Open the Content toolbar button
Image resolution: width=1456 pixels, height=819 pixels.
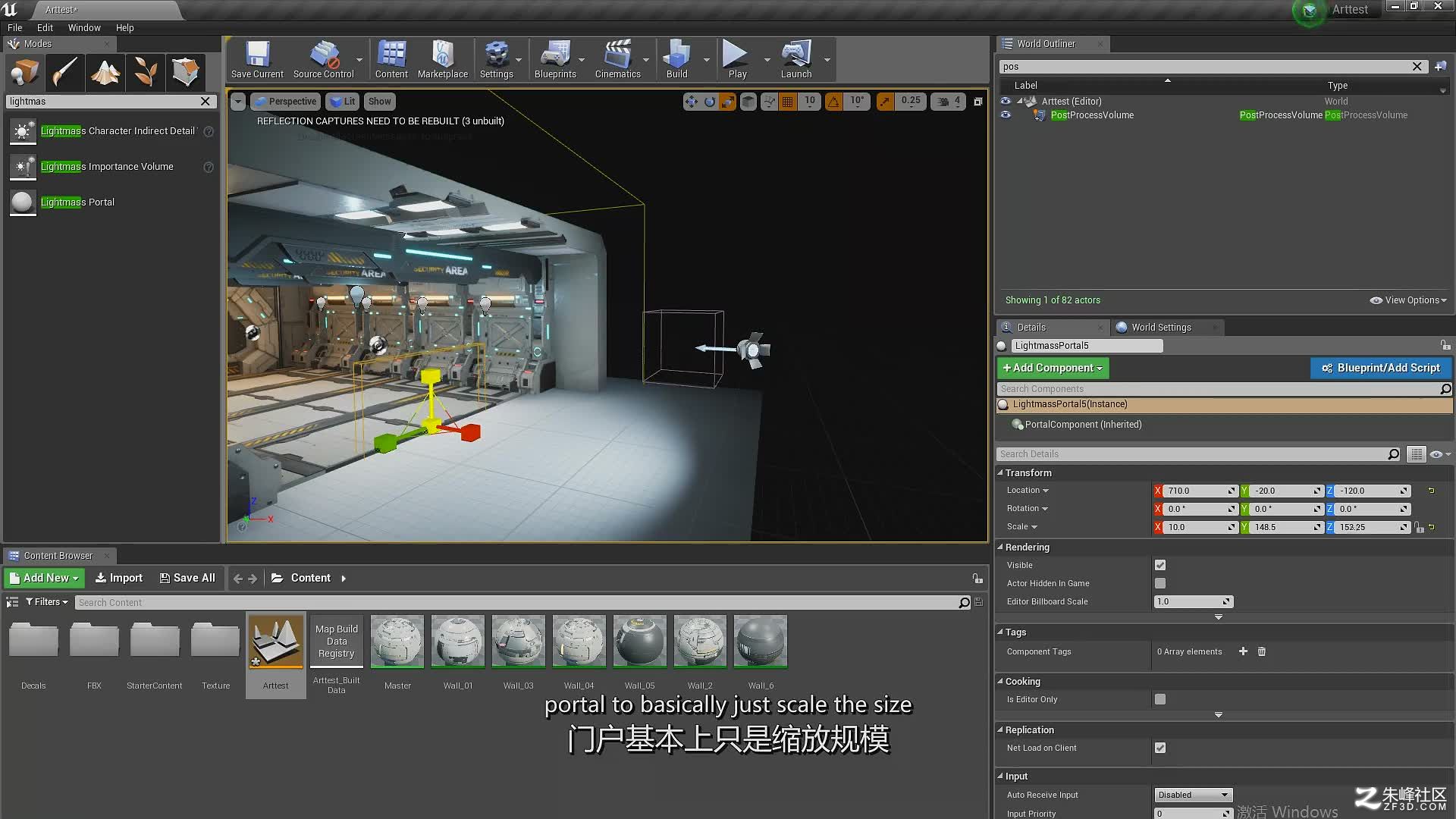391,59
